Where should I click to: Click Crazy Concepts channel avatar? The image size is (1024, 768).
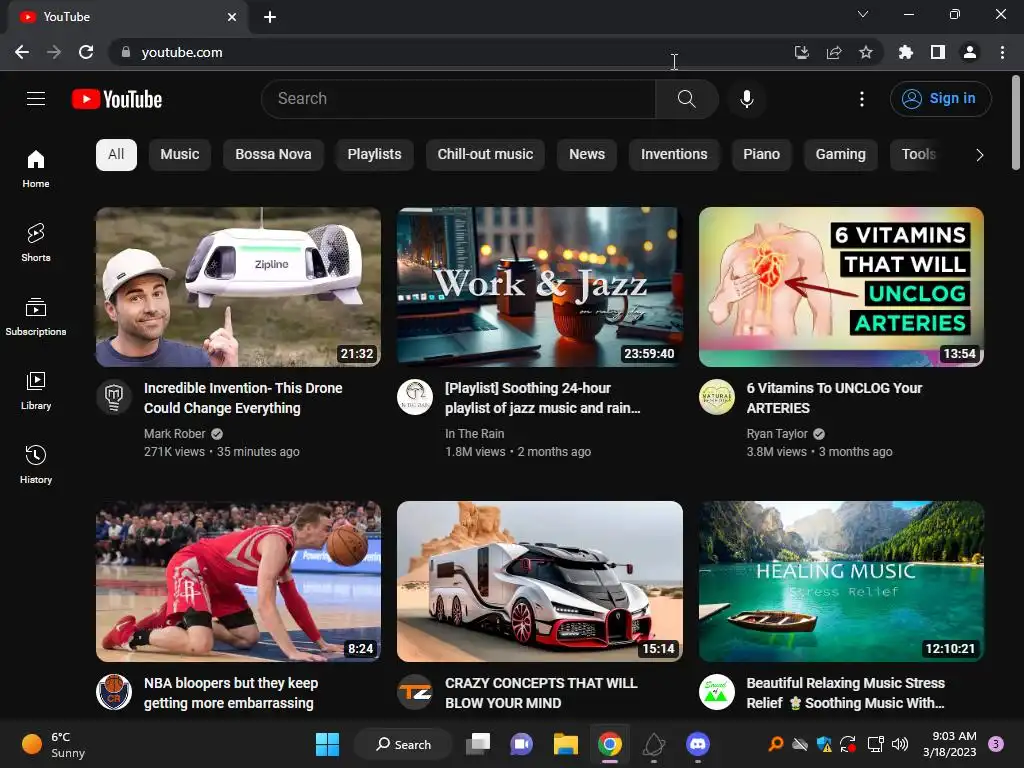415,692
